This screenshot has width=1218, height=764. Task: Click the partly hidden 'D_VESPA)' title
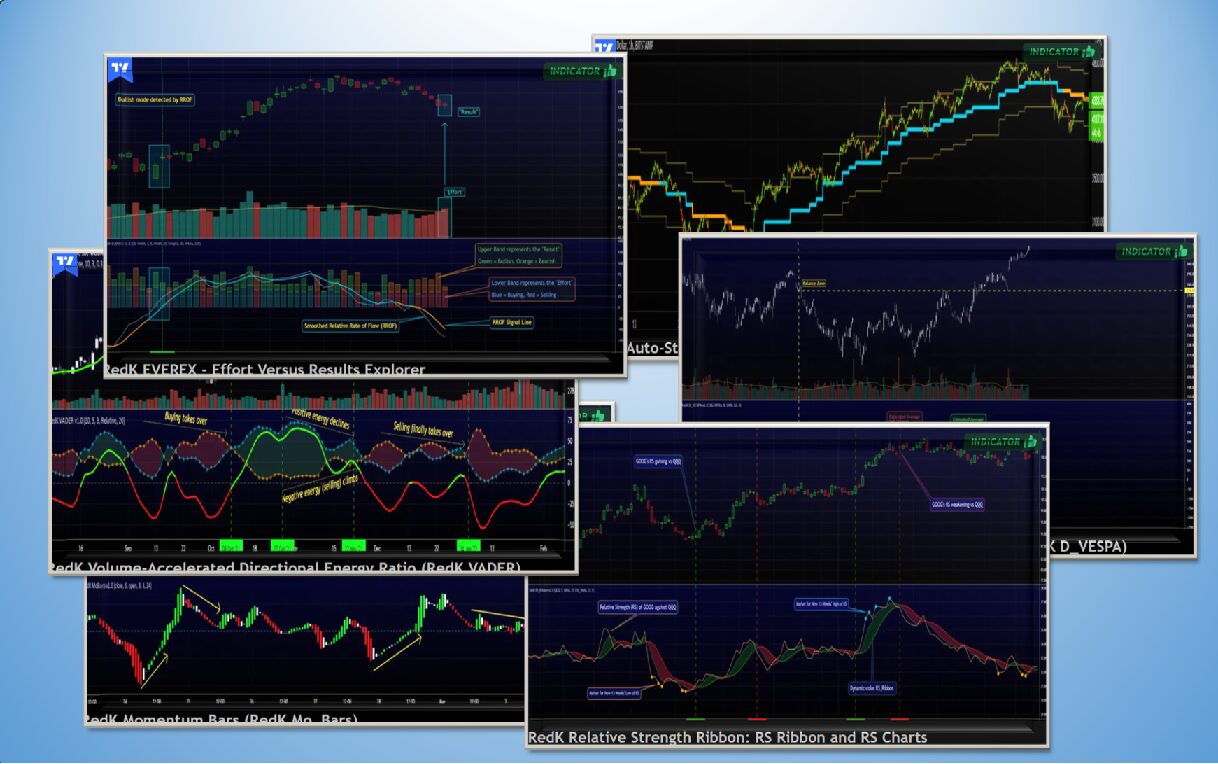click(x=1087, y=546)
